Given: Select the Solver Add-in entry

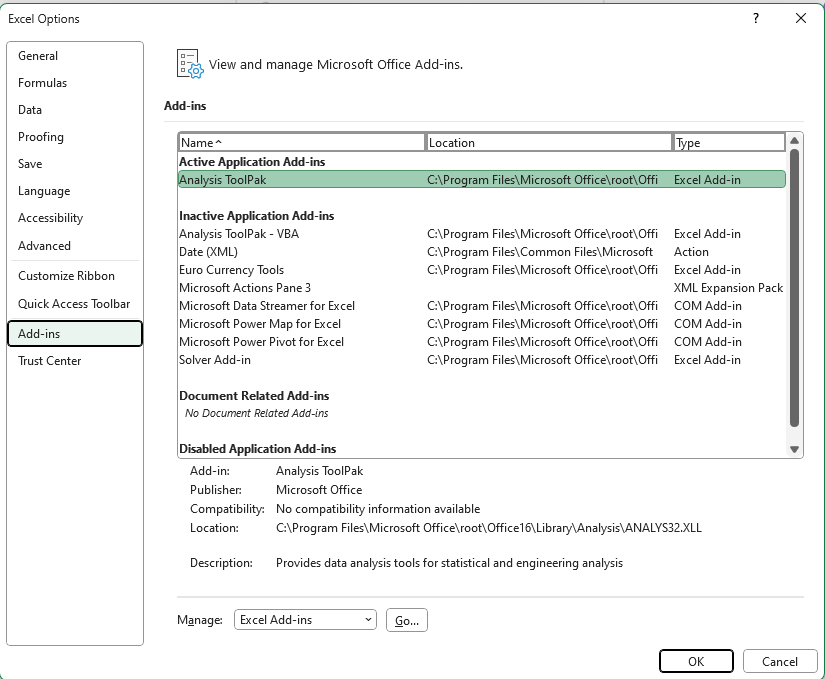Looking at the screenshot, I should [x=300, y=359].
